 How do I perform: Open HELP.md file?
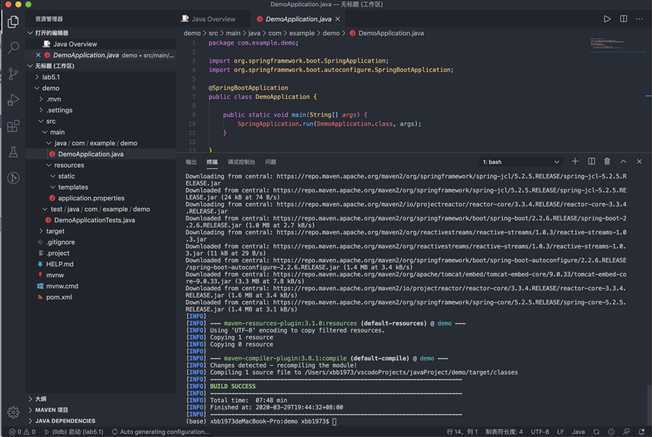(x=102, y=264)
